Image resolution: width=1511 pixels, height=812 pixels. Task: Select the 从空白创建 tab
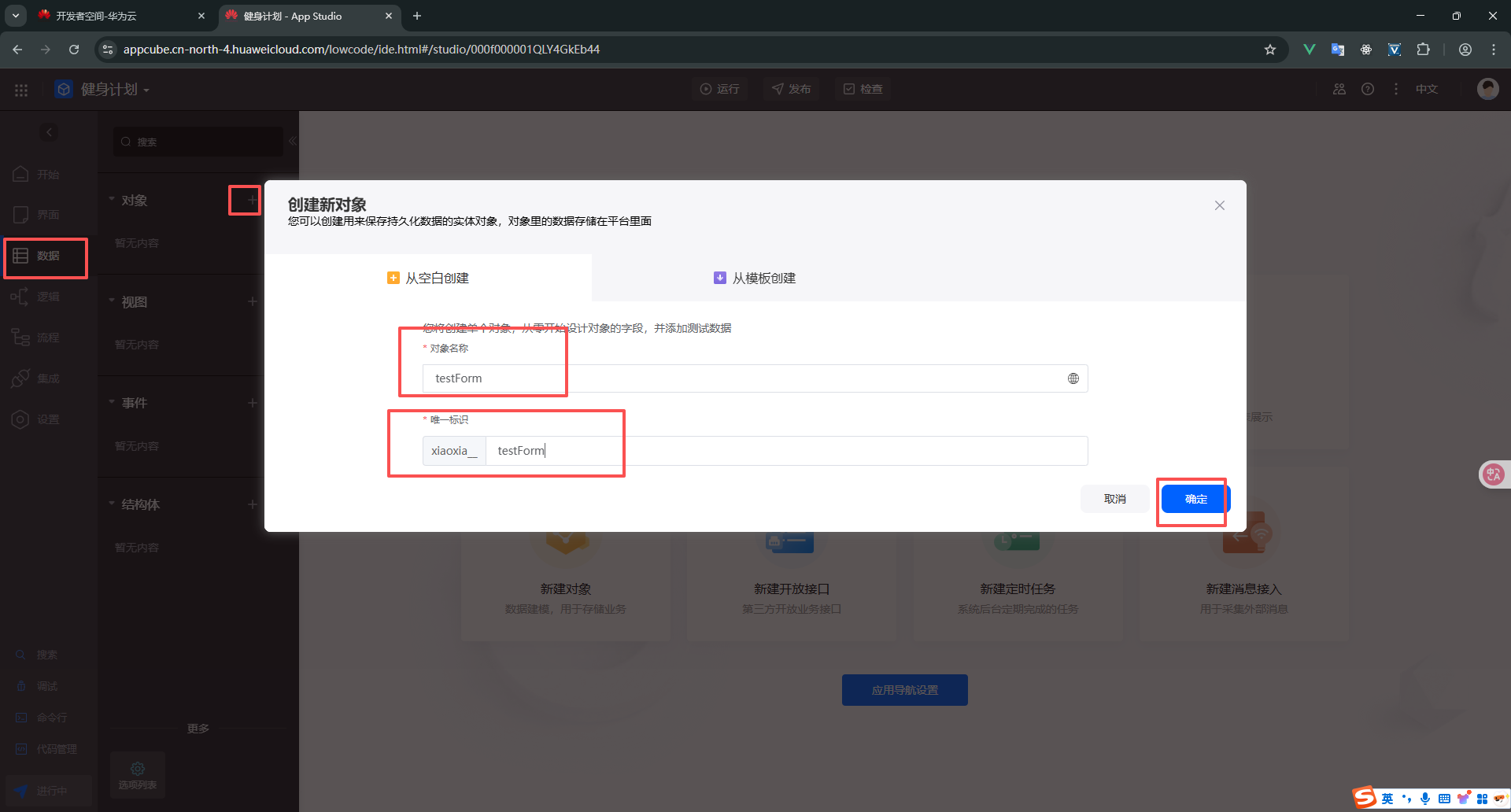[x=428, y=279]
